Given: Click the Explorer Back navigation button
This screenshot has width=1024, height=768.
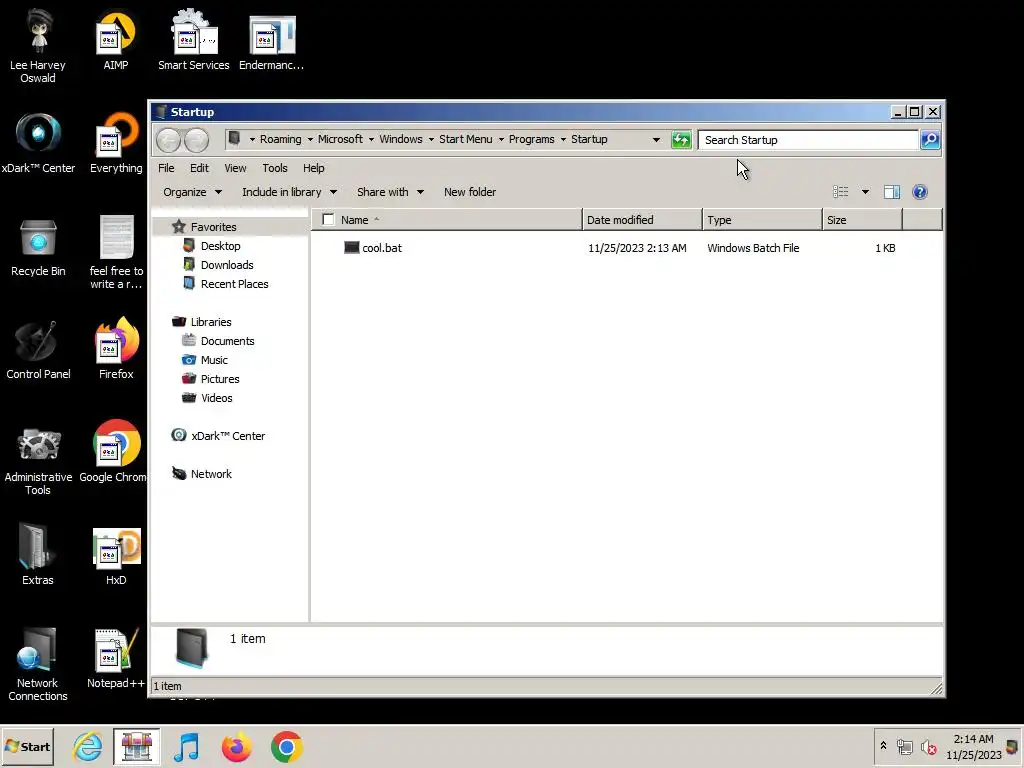Looking at the screenshot, I should 168,140.
